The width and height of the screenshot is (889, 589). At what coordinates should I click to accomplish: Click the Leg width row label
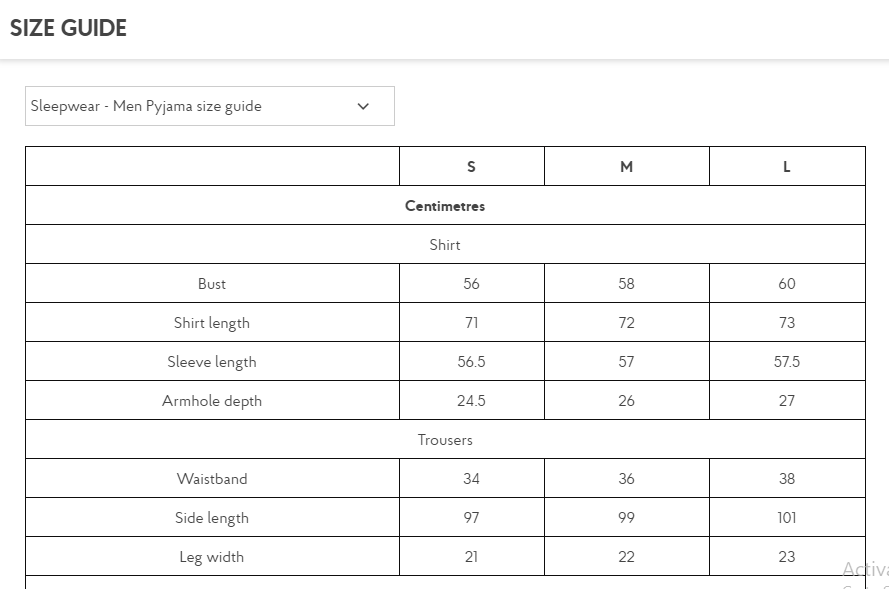212,557
